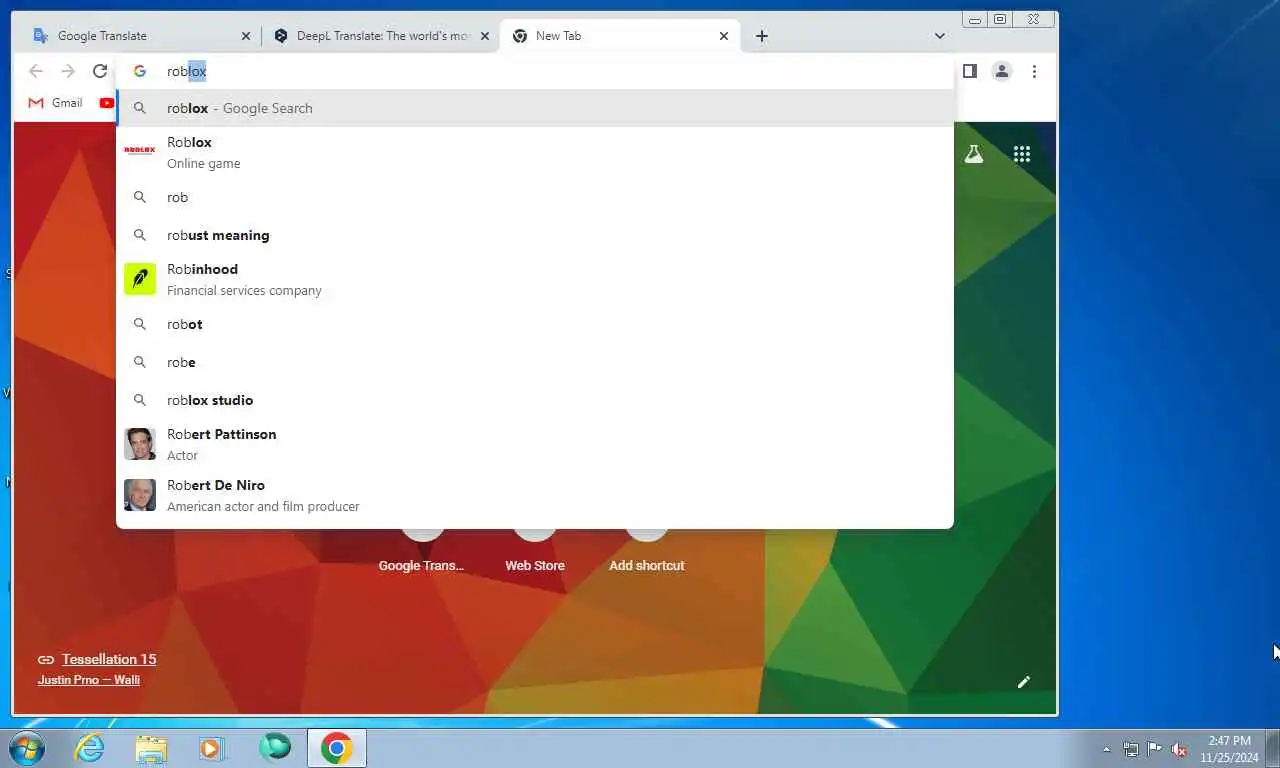Open the teal globe taskbar app
The image size is (1280, 768).
point(274,748)
